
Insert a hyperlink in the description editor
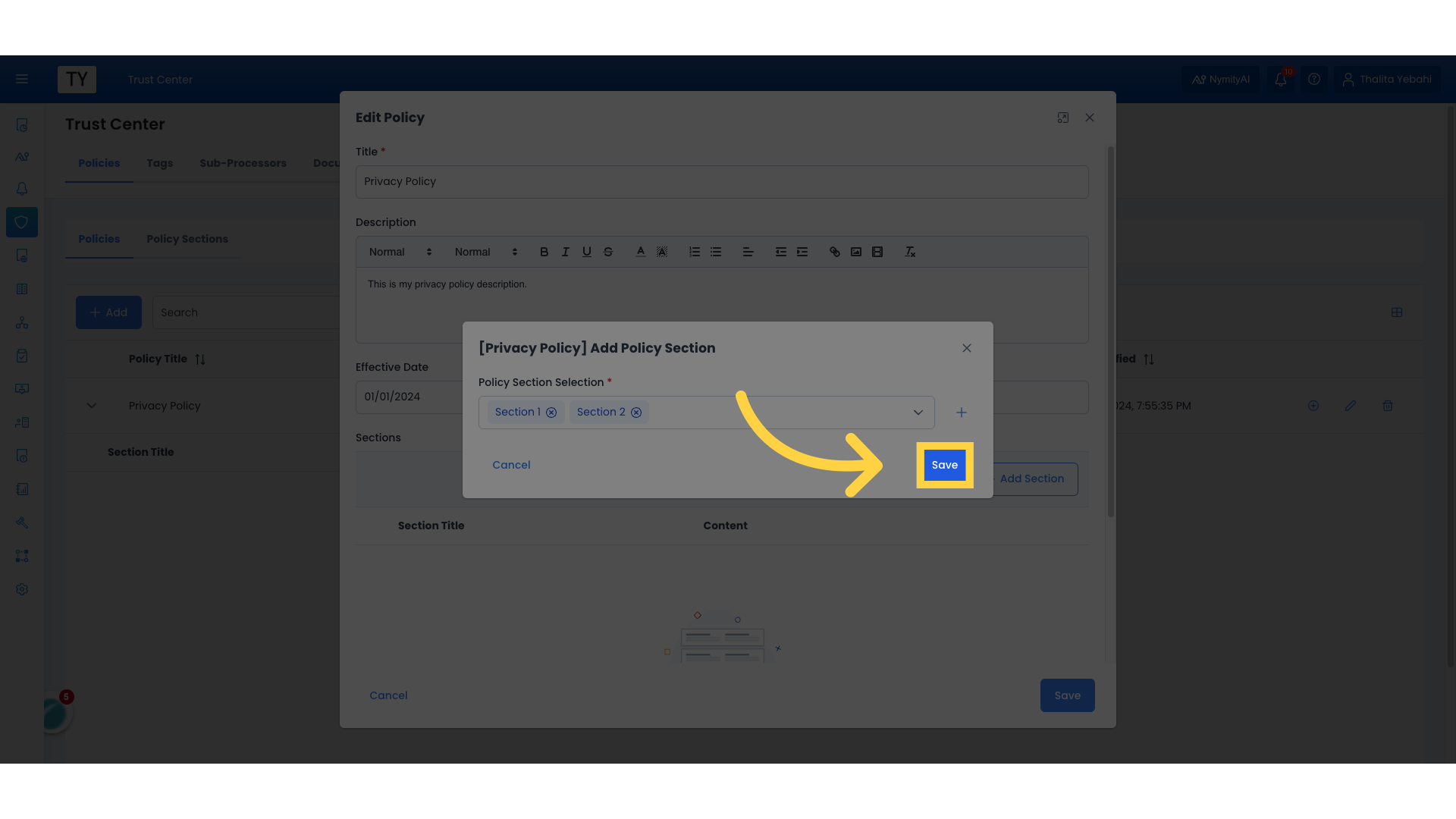(x=835, y=252)
